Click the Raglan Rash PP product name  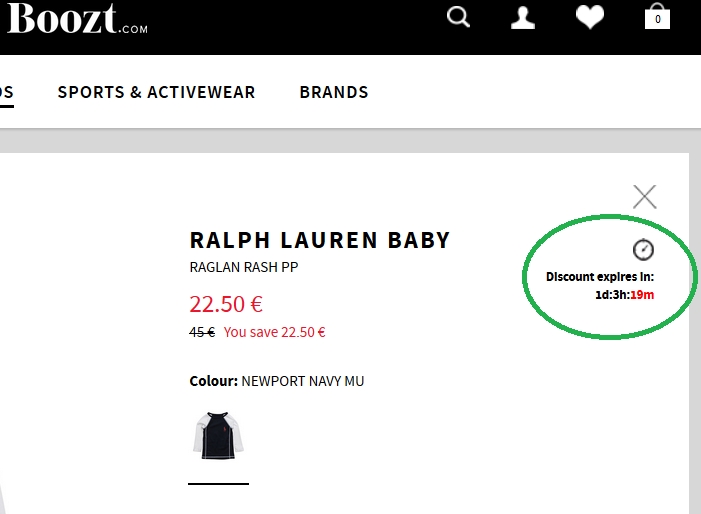tap(244, 267)
